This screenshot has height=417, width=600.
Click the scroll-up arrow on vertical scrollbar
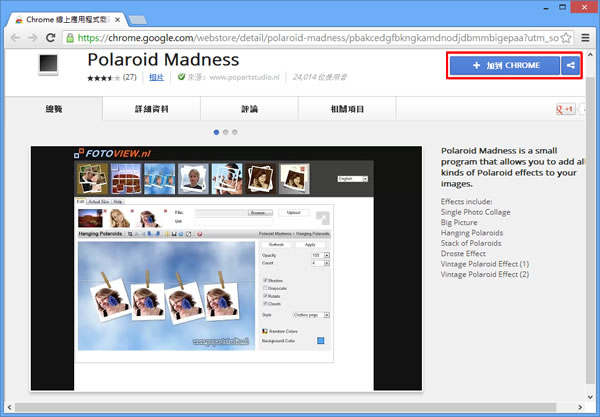(x=590, y=55)
